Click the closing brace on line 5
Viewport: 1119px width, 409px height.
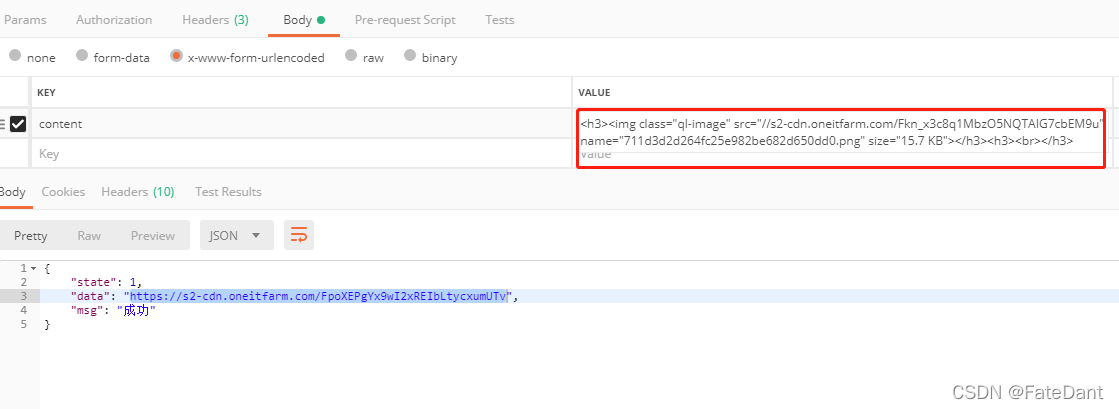[x=47, y=325]
